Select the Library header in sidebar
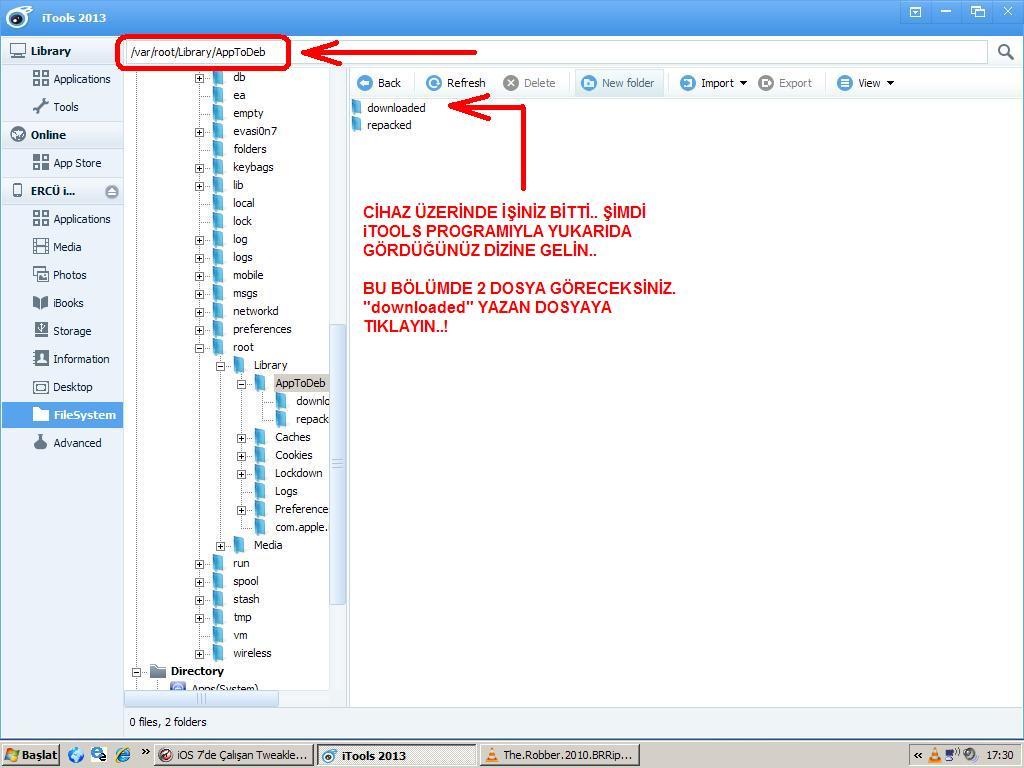The width and height of the screenshot is (1024, 768). click(62, 51)
